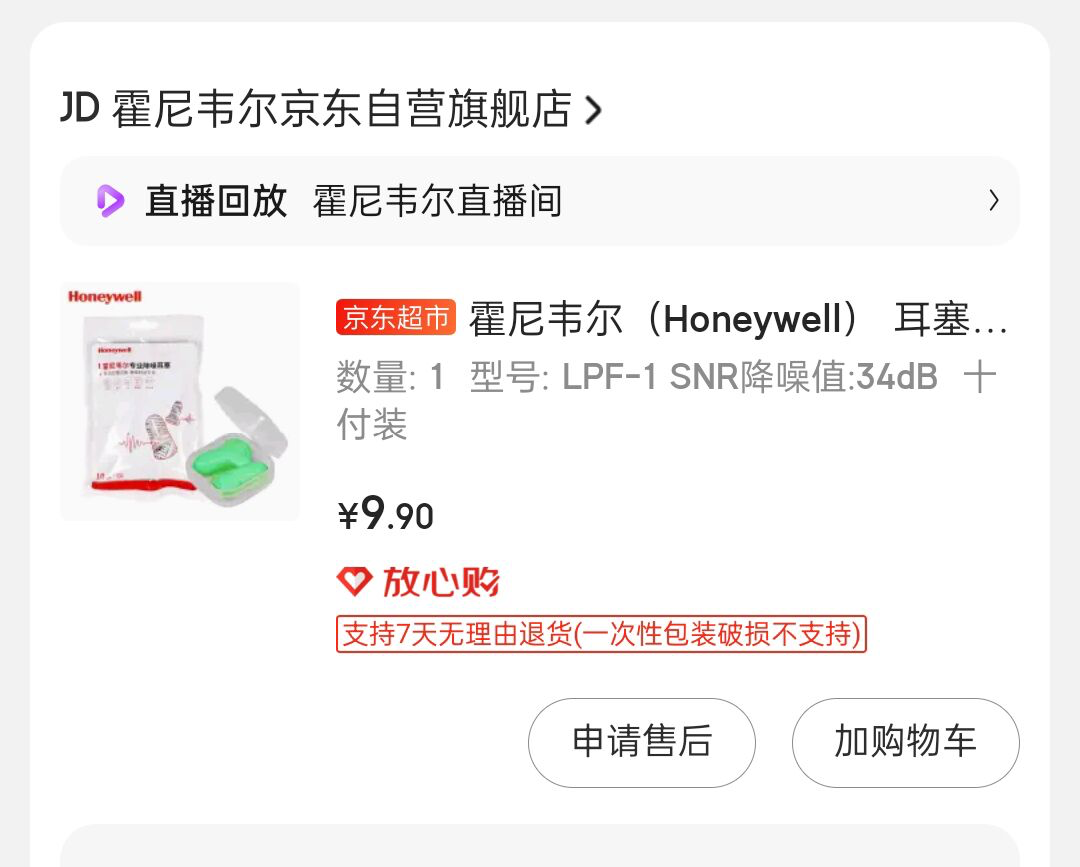Image resolution: width=1080 pixels, height=867 pixels.
Task: Tap the Honeywell logo on product image
Action: pos(105,297)
